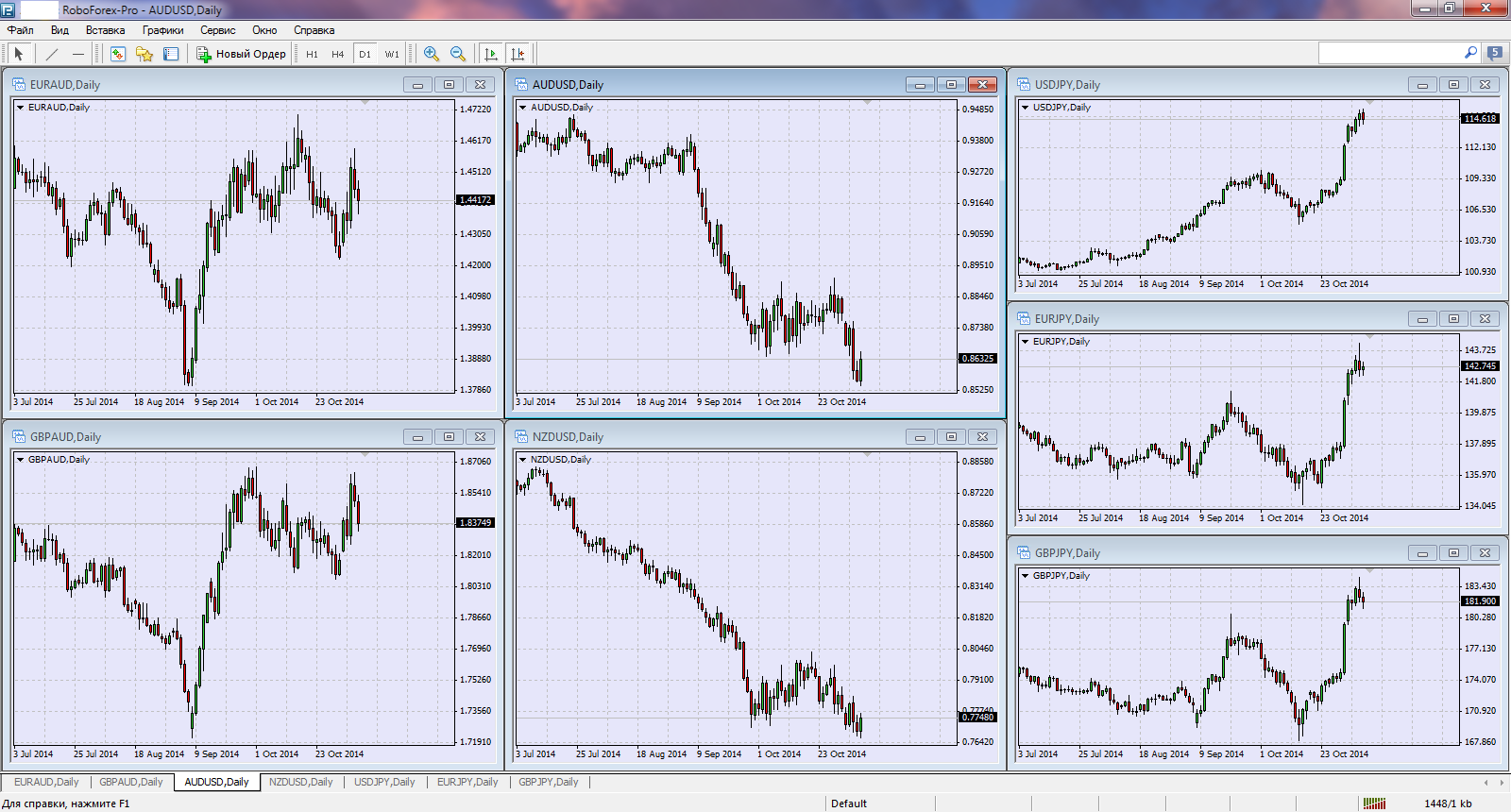The image size is (1511, 812).
Task: Switch to the NZDUSD,Daily bottom tab
Action: [301, 782]
